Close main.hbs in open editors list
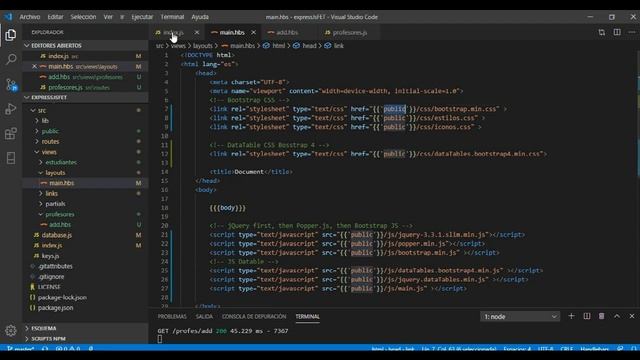The image size is (640, 360). (34, 67)
